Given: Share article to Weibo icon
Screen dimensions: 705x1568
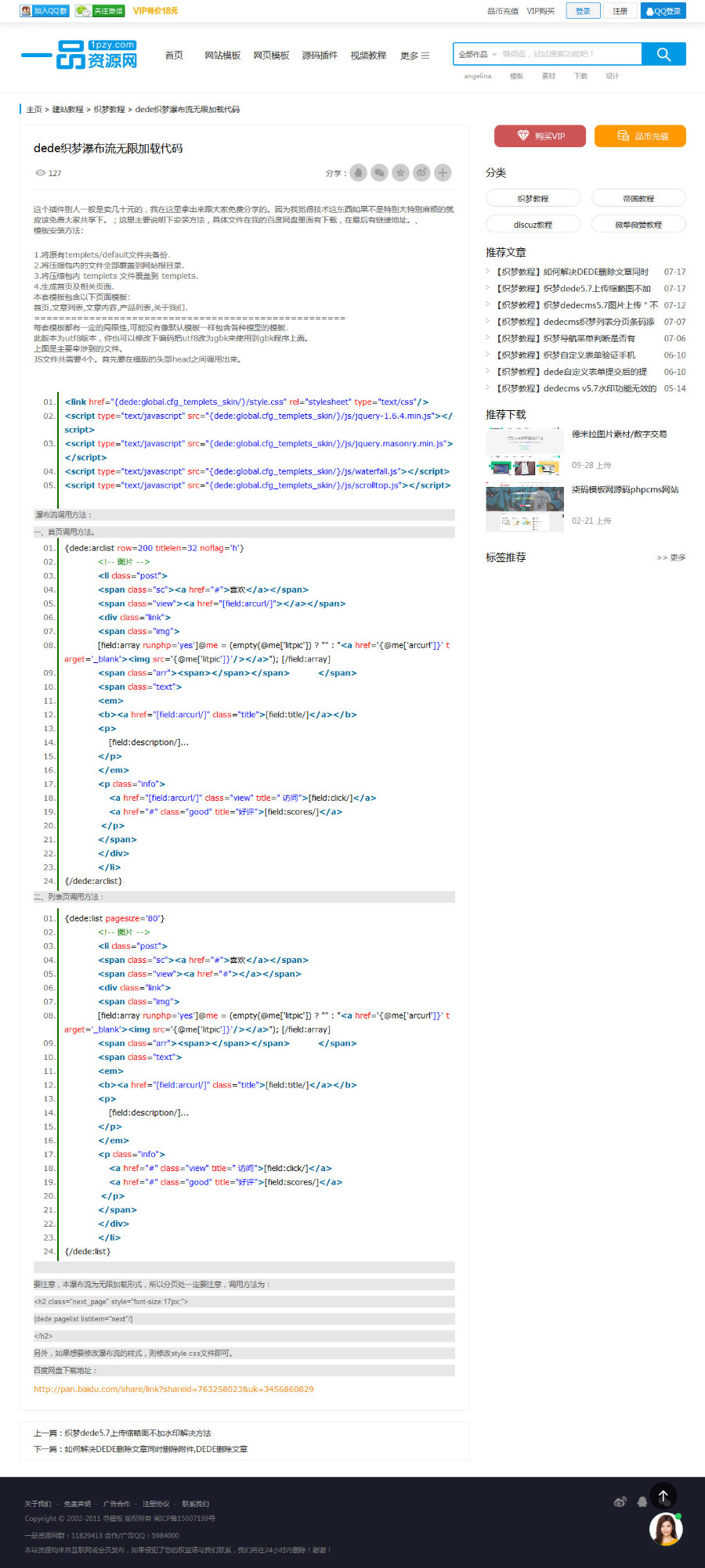Looking at the screenshot, I should pos(421,173).
